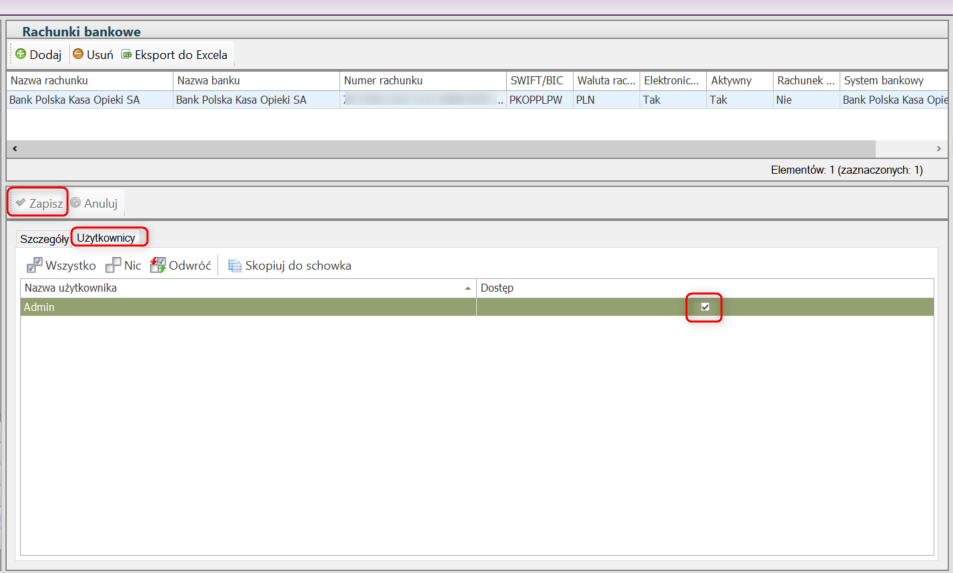
Task: Click the Wszystko select-all icon
Action: tap(34, 265)
